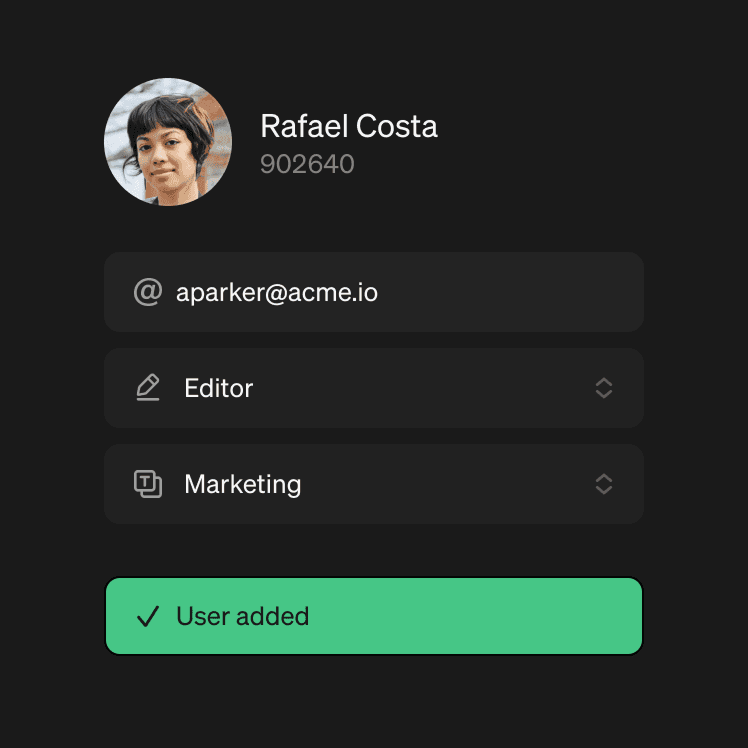Click the user ID 902640
Viewport: 748px width, 748px height.
coord(307,164)
